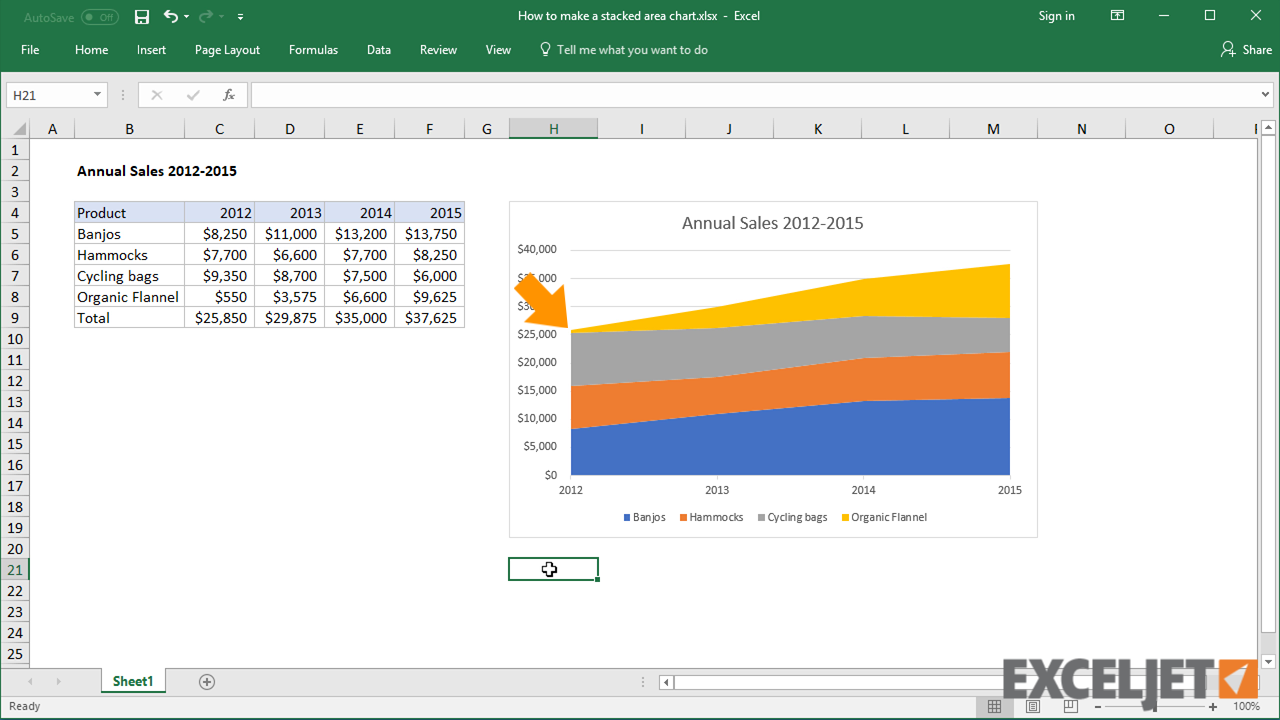This screenshot has width=1280, height=720.
Task: Click the Save icon in quick access toolbar
Action: [x=141, y=16]
